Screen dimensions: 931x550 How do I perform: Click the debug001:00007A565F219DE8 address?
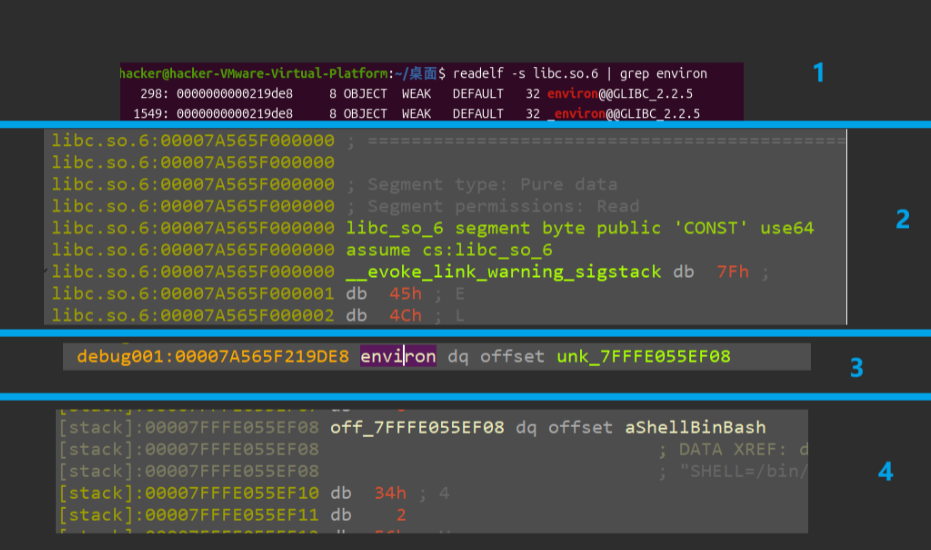coord(213,356)
